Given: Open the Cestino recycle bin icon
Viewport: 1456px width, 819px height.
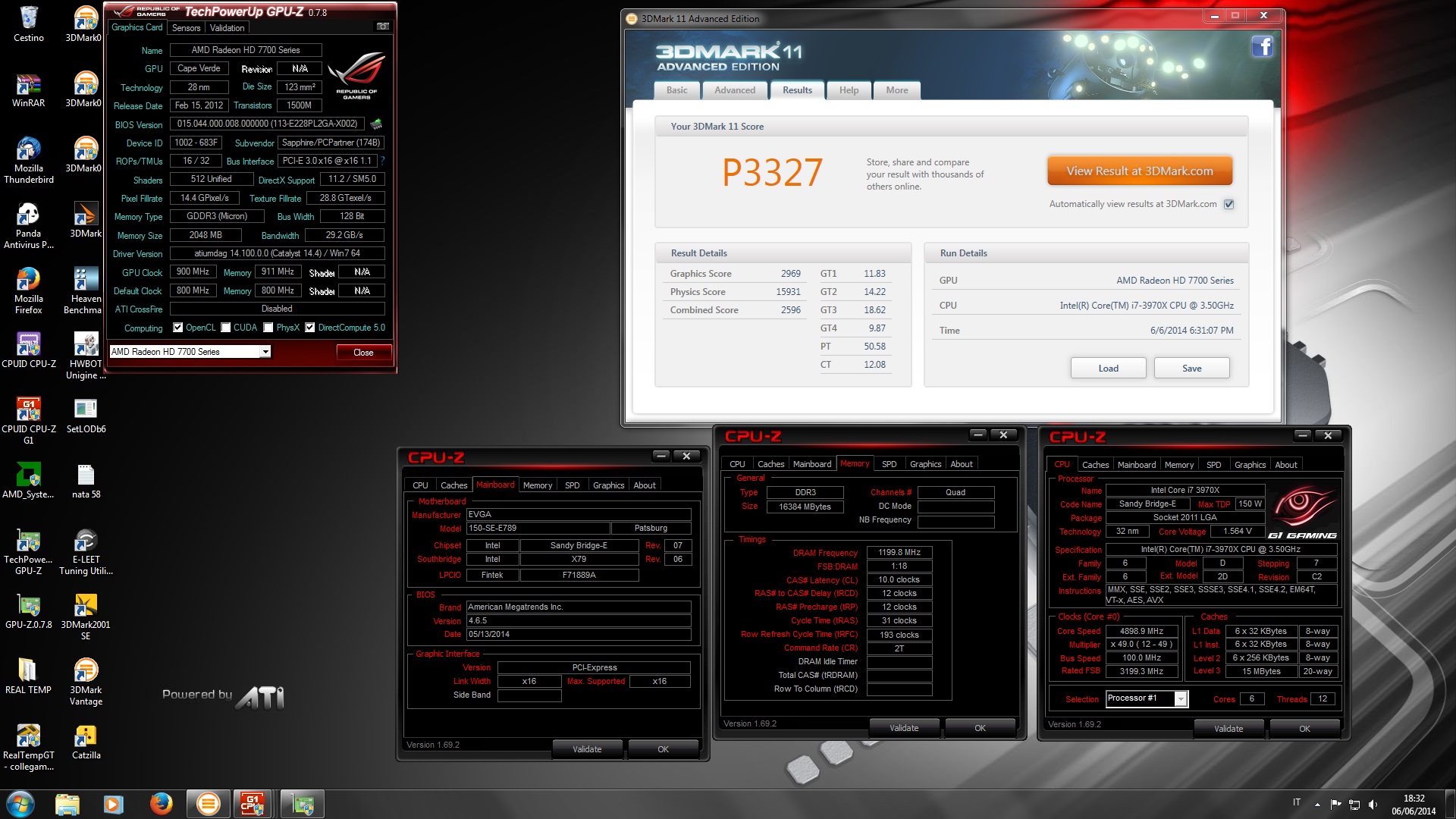Looking at the screenshot, I should tap(29, 24).
